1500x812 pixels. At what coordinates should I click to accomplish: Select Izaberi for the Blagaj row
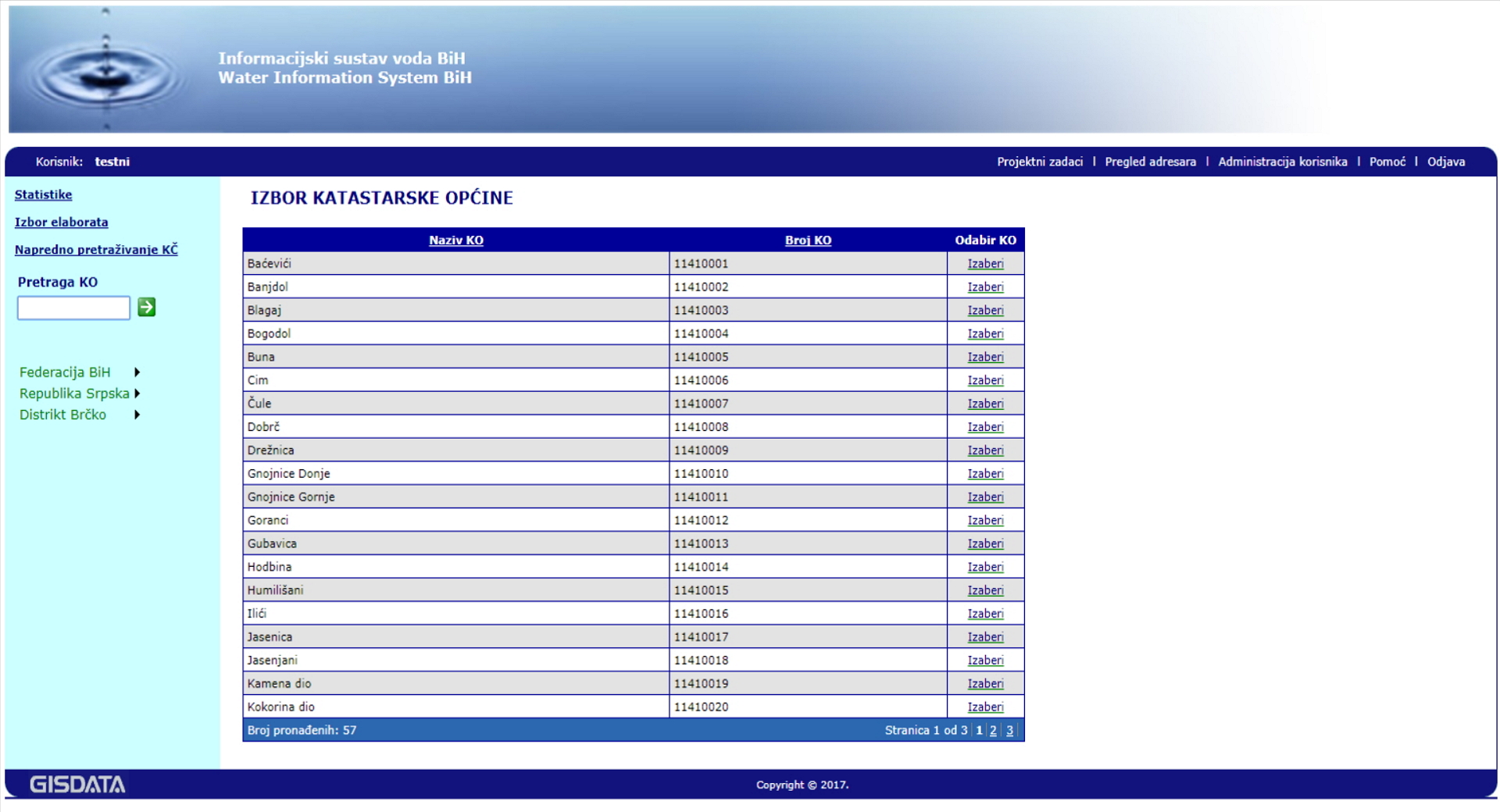coord(985,310)
